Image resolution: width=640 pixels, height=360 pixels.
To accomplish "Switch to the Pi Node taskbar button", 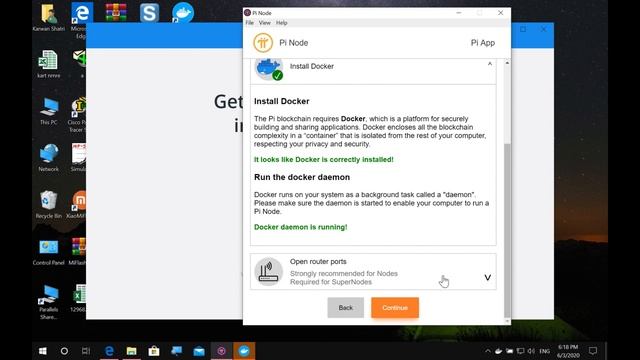I will click(x=221, y=351).
